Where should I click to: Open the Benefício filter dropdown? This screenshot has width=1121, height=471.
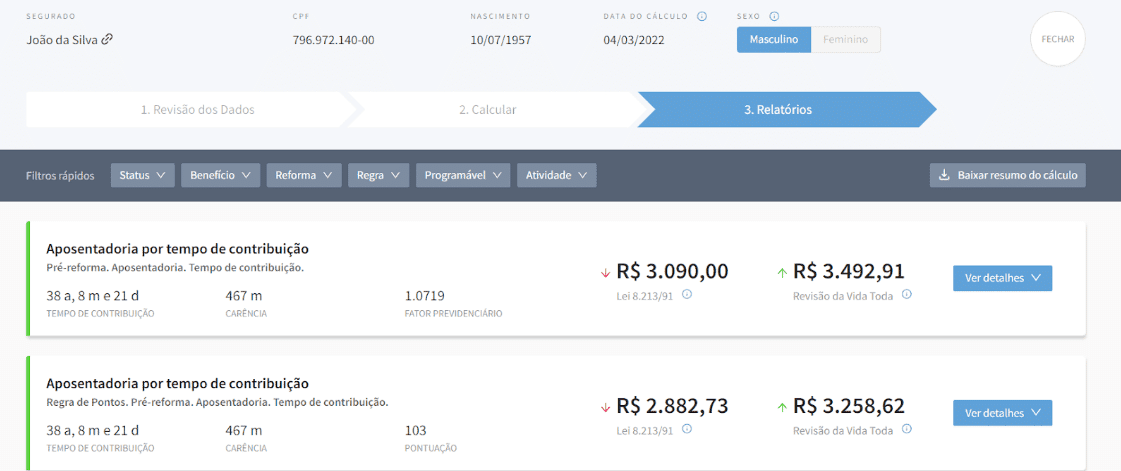[x=220, y=175]
